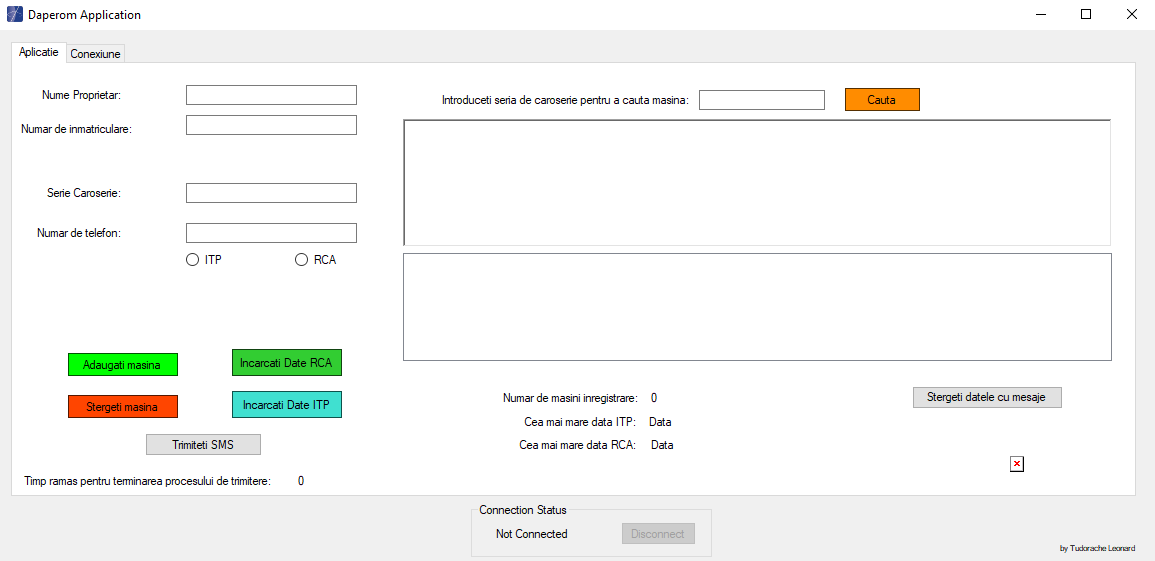1155x561 pixels.
Task: Click the Daperom application title bar icon
Action: (15, 15)
